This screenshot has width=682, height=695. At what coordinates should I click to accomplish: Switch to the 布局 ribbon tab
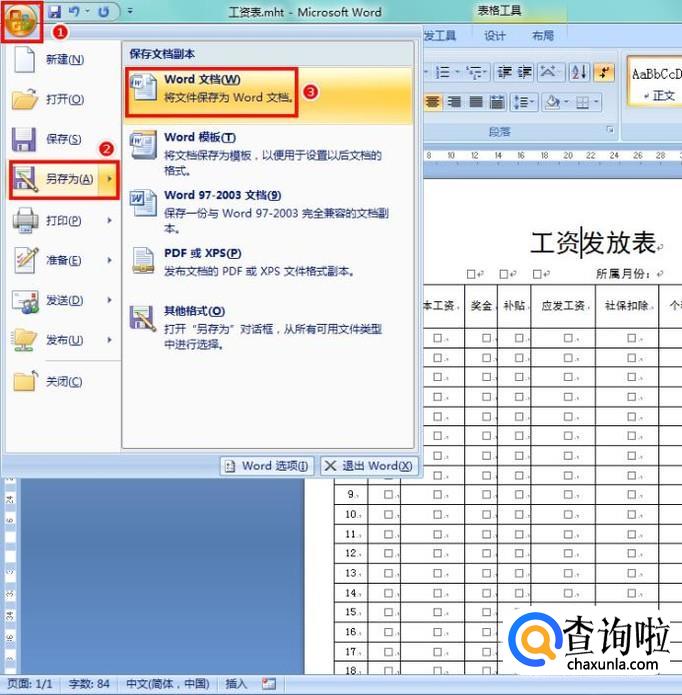point(543,36)
